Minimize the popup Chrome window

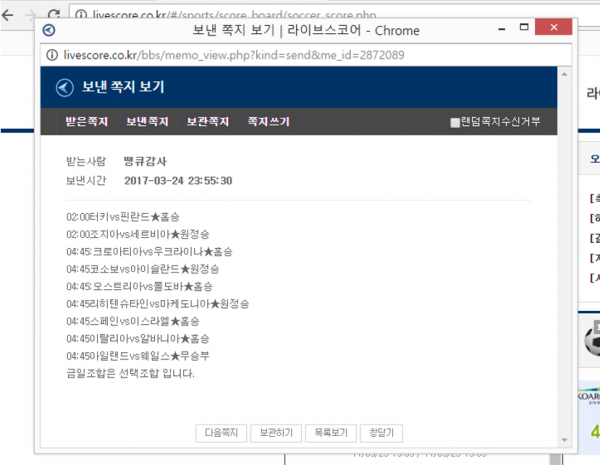(x=502, y=29)
